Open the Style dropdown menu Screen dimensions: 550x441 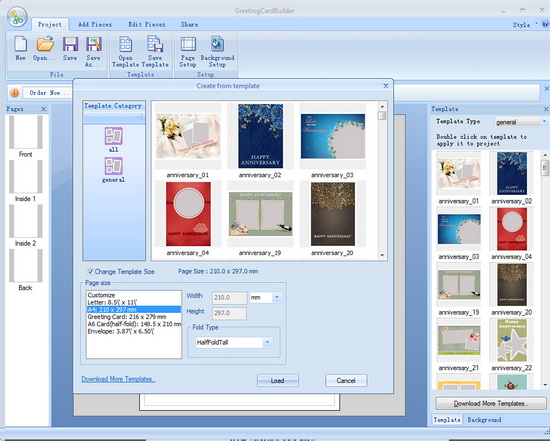tap(524, 25)
